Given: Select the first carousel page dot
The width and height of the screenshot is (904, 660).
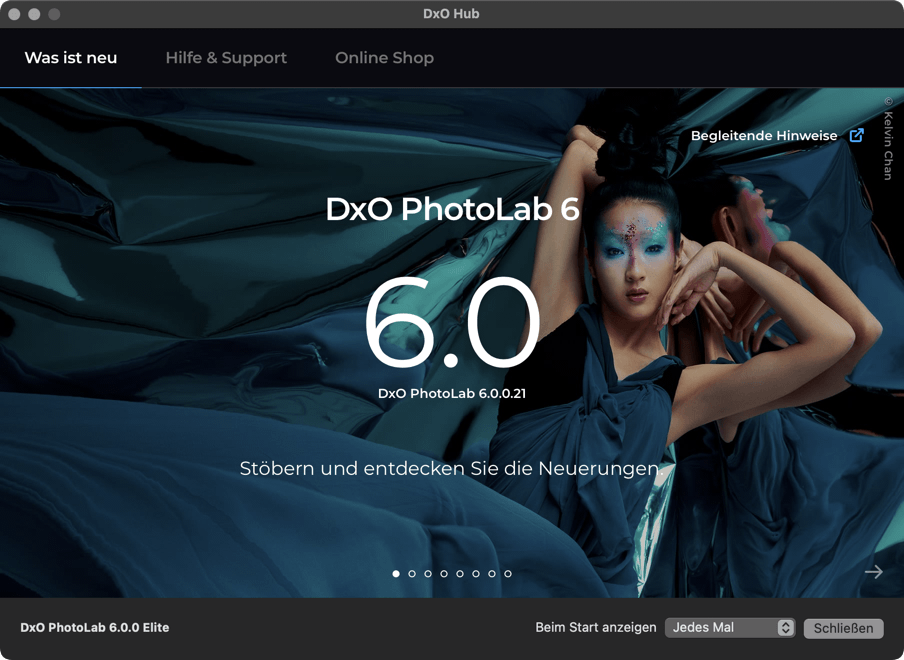Looking at the screenshot, I should 396,574.
